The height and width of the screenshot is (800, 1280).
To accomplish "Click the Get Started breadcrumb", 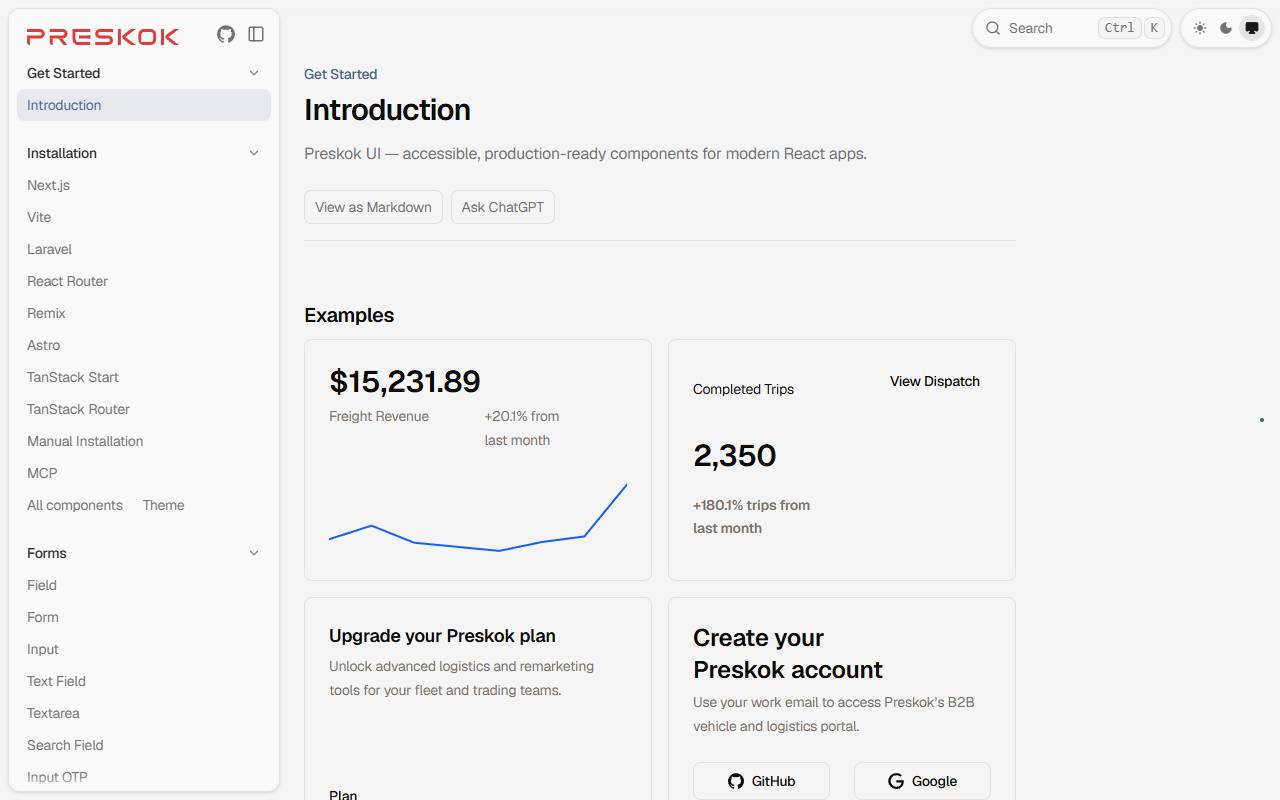I will (341, 74).
